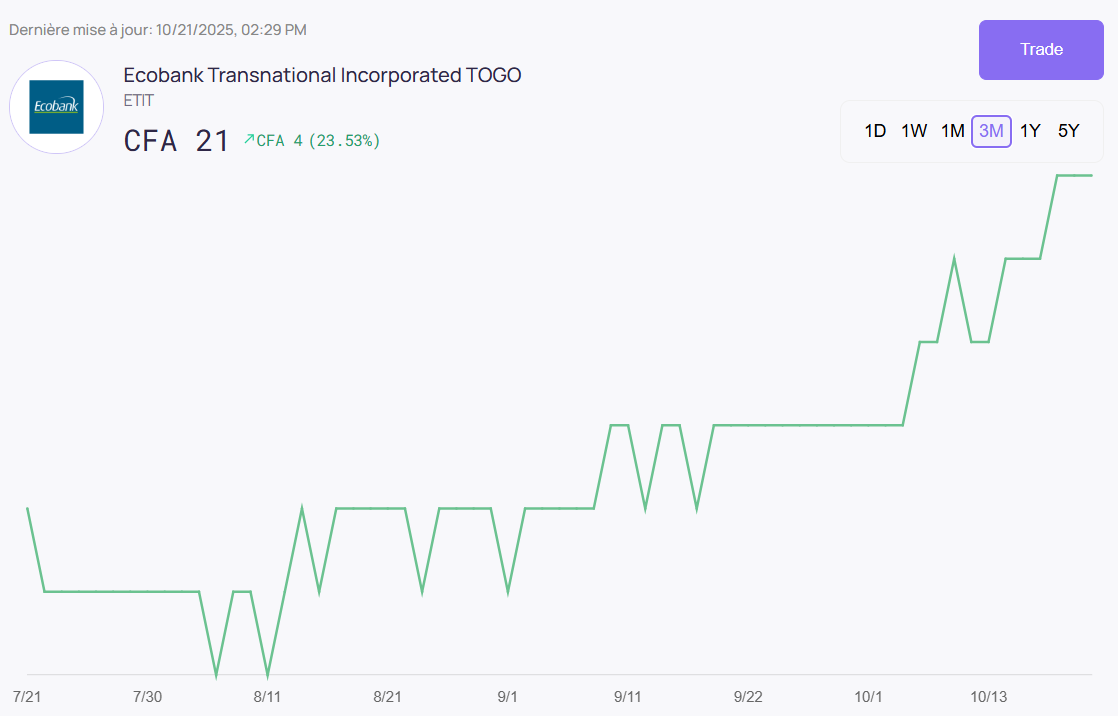The width and height of the screenshot is (1118, 716).
Task: Switch chart to 1D range
Action: [875, 131]
